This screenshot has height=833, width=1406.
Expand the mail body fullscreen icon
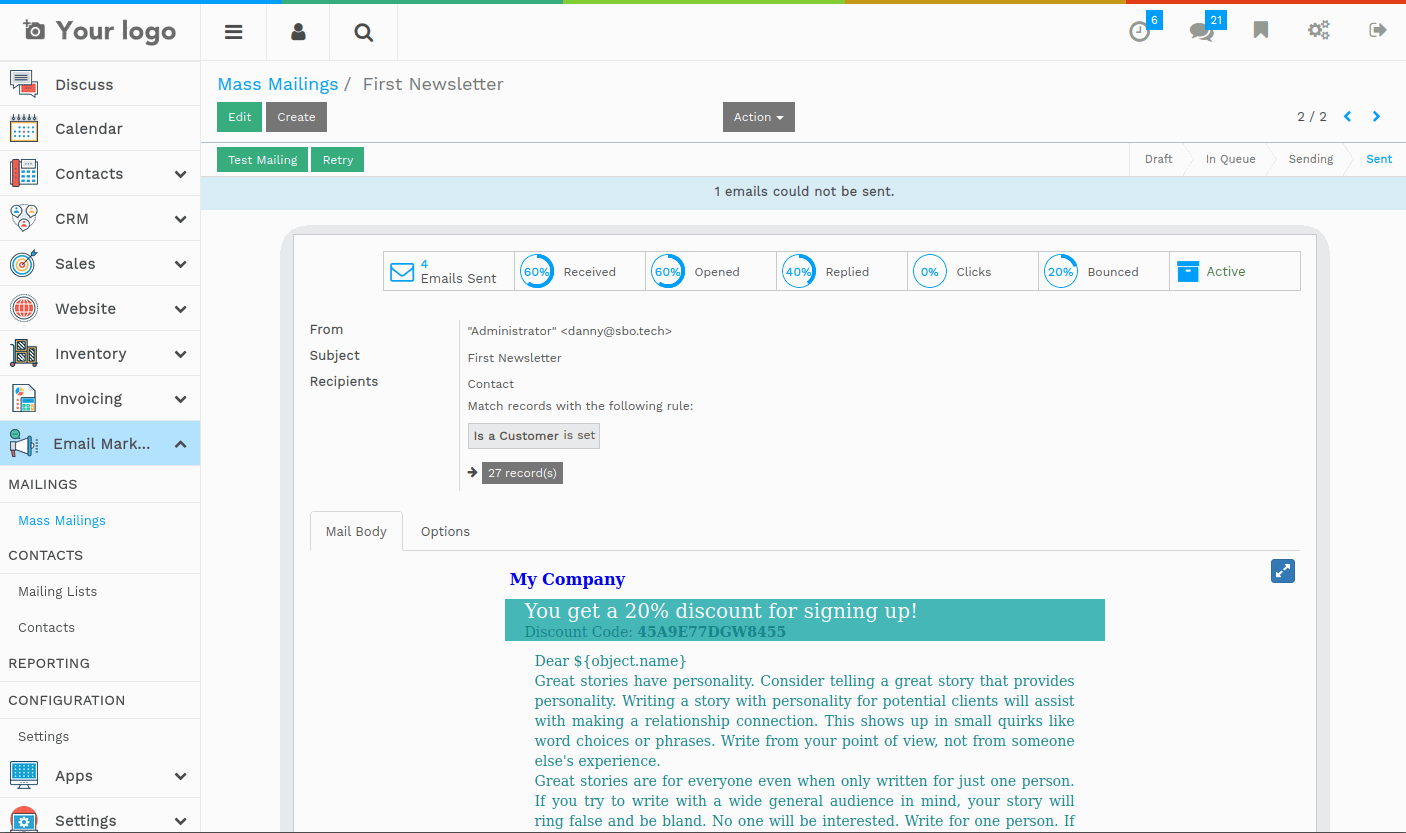[1282, 571]
